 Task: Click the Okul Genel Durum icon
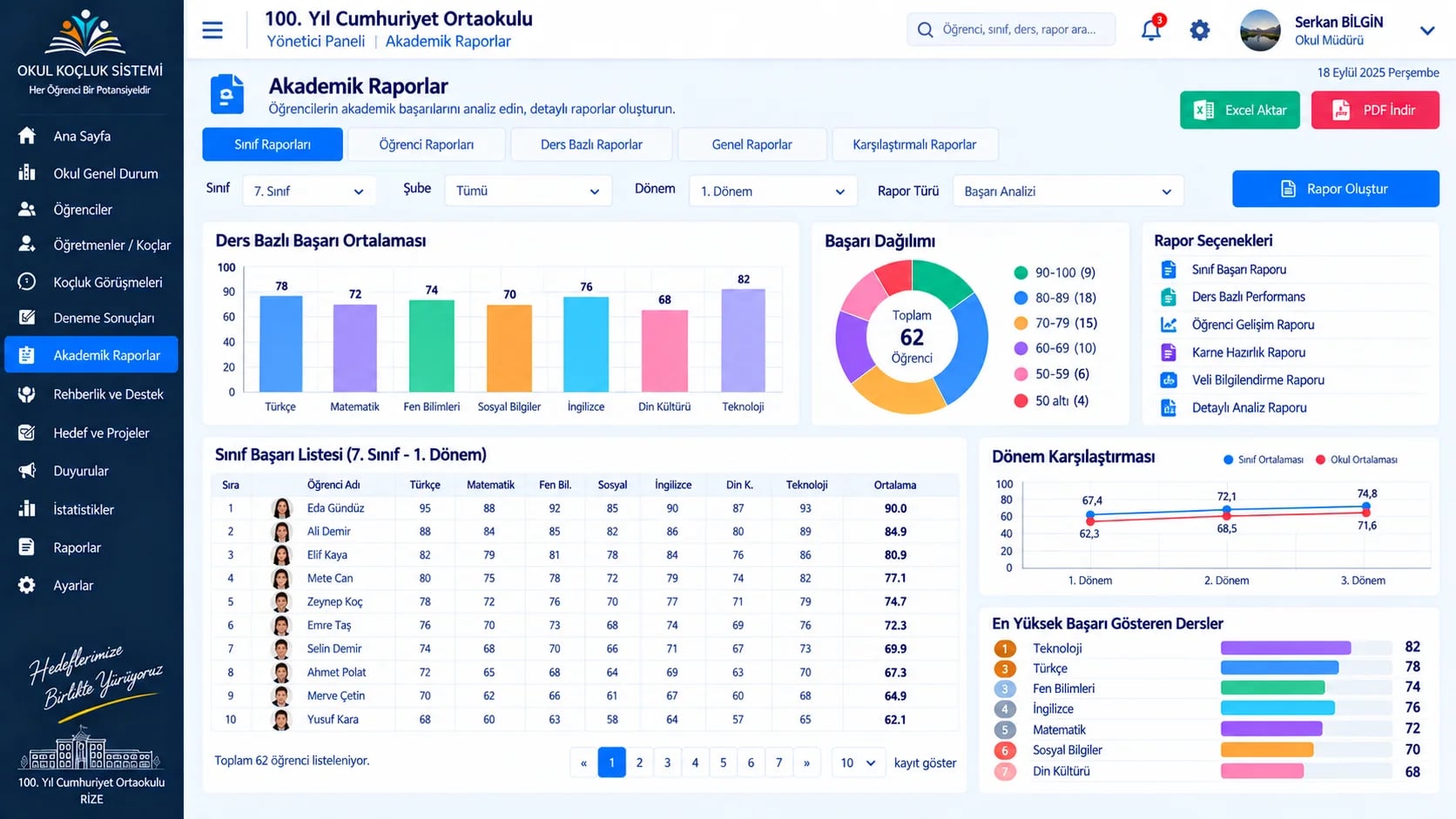[x=27, y=172]
